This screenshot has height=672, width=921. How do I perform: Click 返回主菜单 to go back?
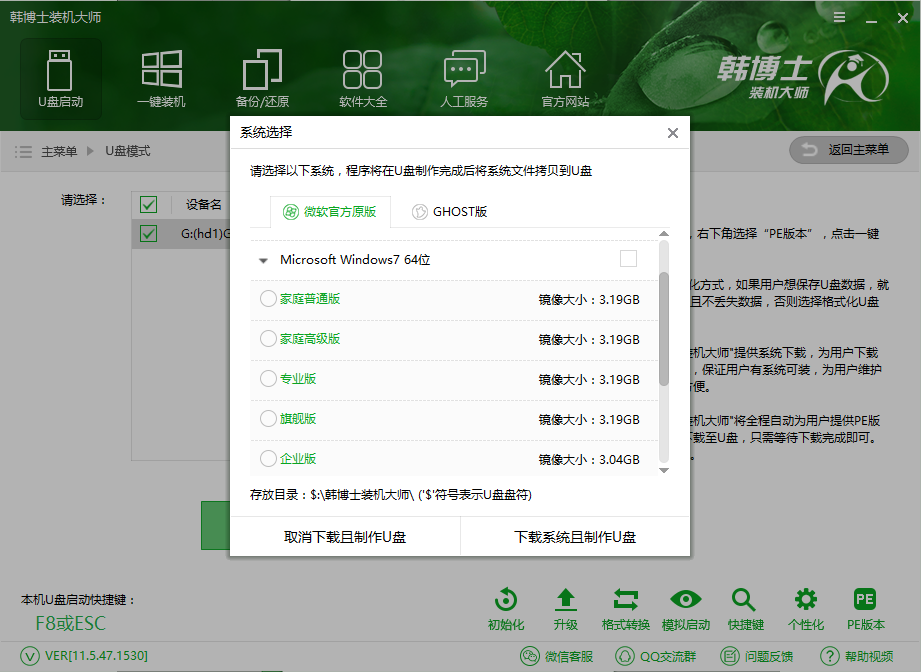(848, 151)
